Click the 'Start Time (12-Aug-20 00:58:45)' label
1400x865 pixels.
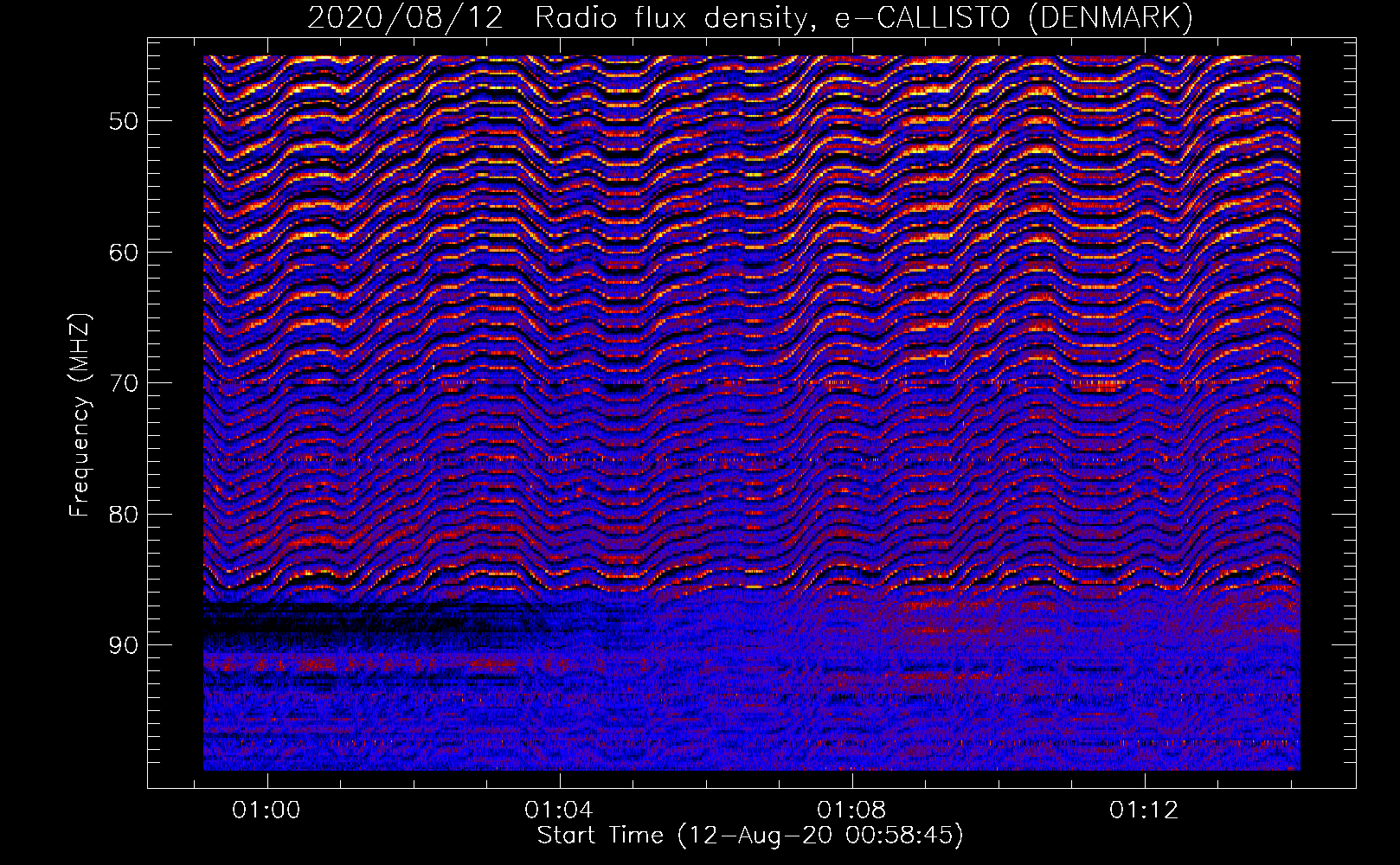(750, 835)
